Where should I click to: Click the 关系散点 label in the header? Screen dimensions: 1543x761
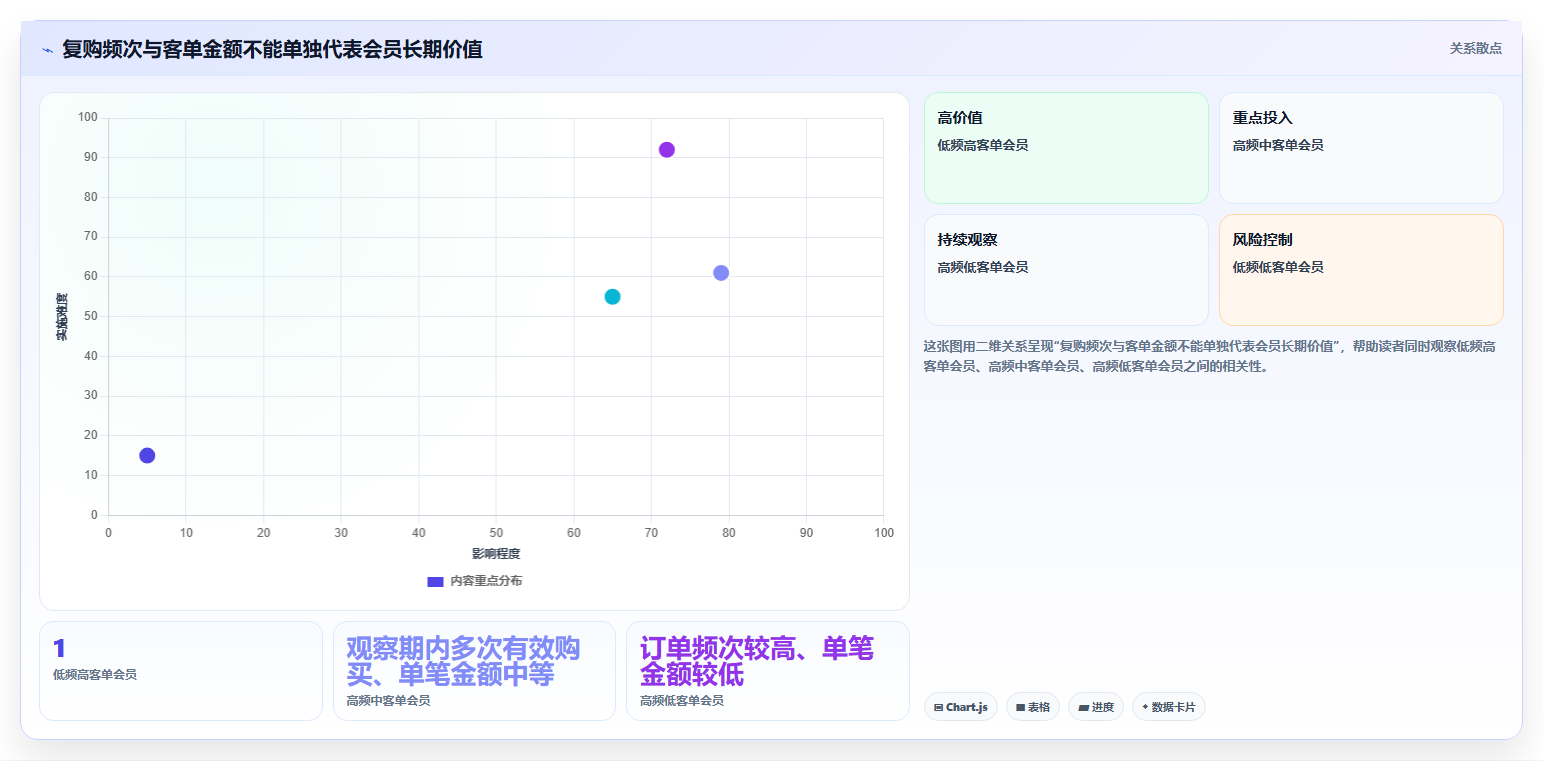point(1475,48)
